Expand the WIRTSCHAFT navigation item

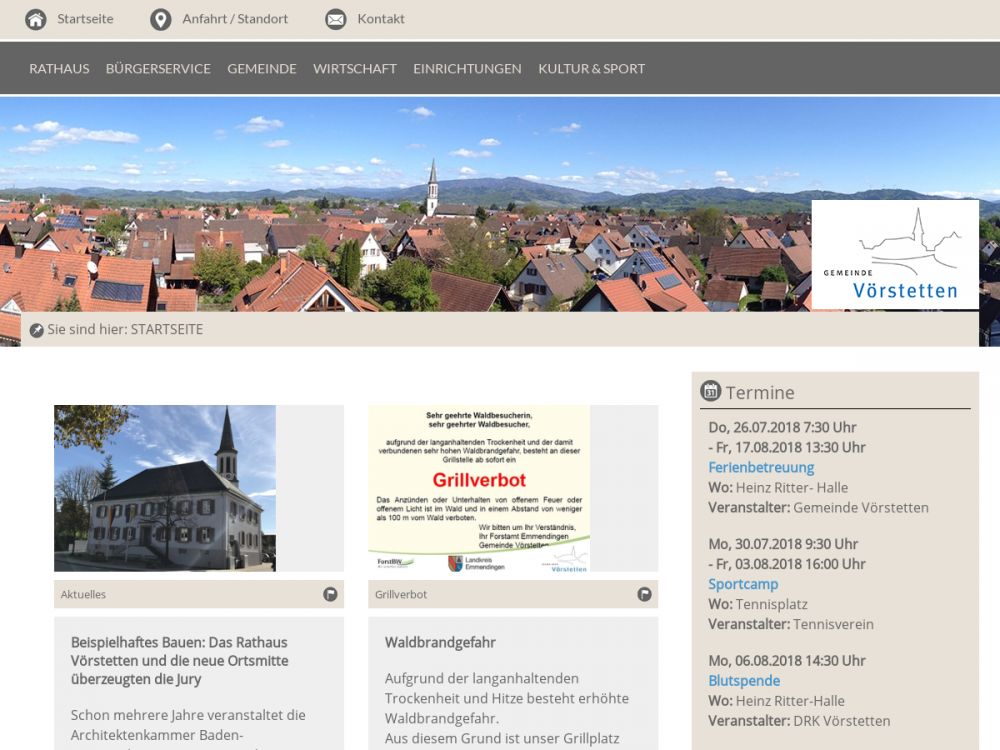[355, 69]
